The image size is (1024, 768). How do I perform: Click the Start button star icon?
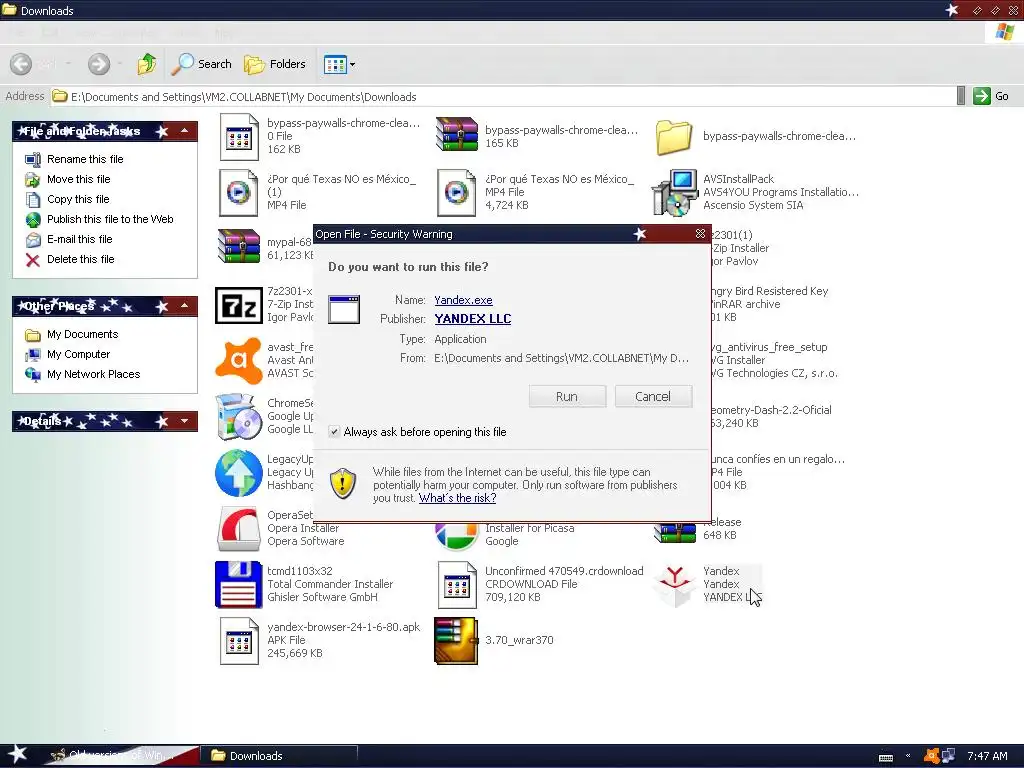click(16, 756)
